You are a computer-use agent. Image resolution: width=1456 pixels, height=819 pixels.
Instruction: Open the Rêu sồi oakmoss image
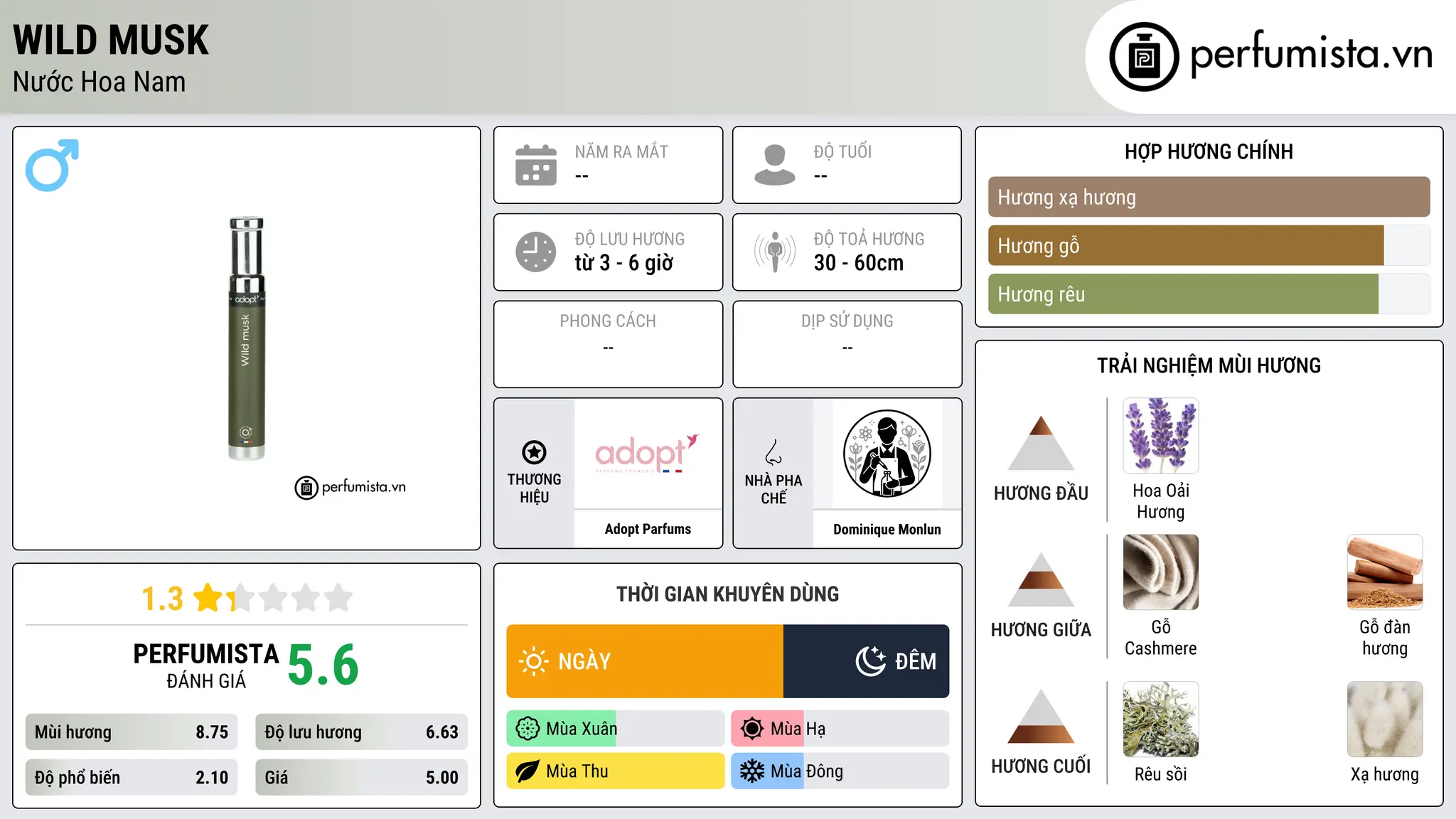pyautogui.click(x=1161, y=719)
